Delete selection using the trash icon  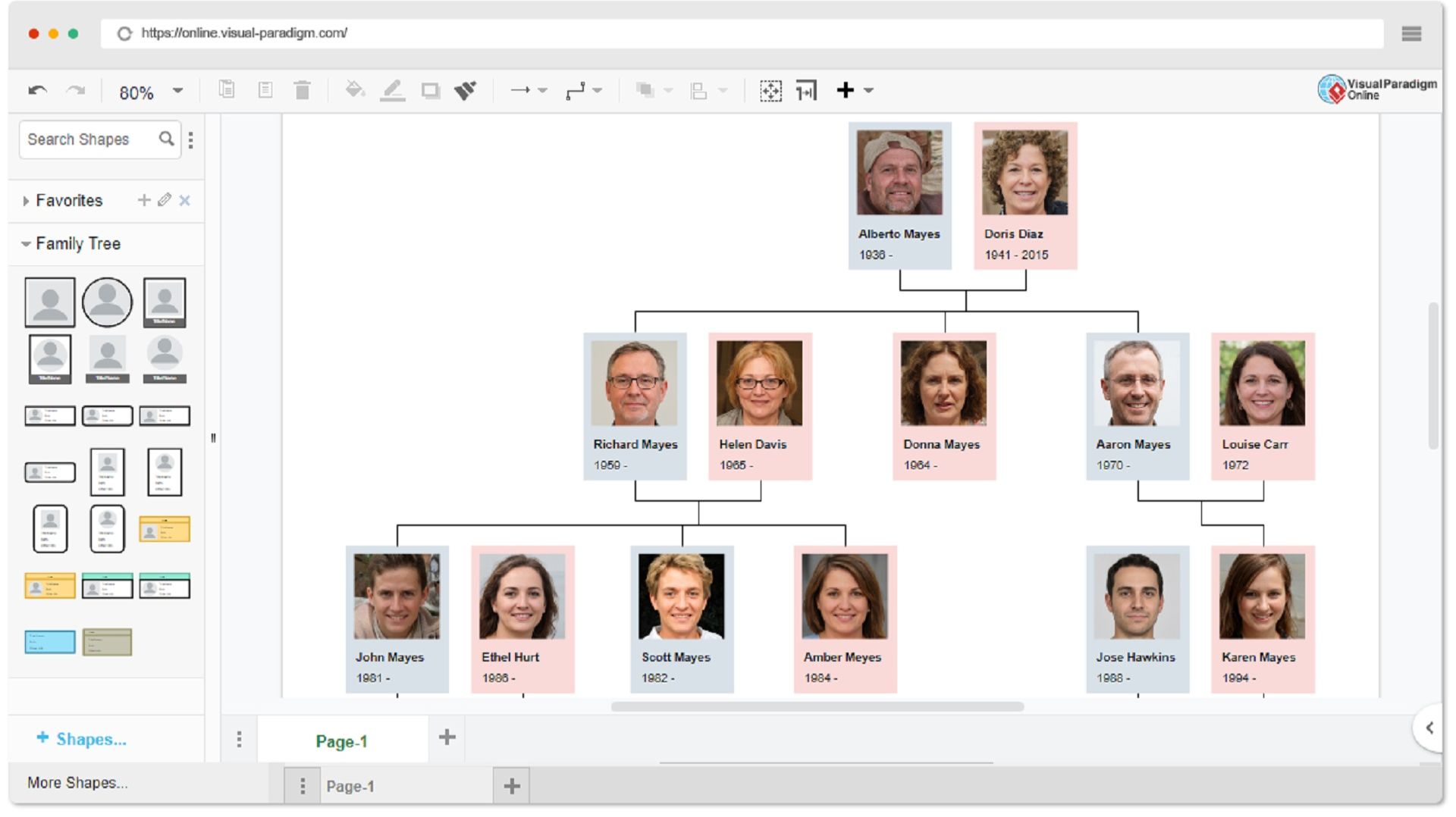tap(303, 89)
